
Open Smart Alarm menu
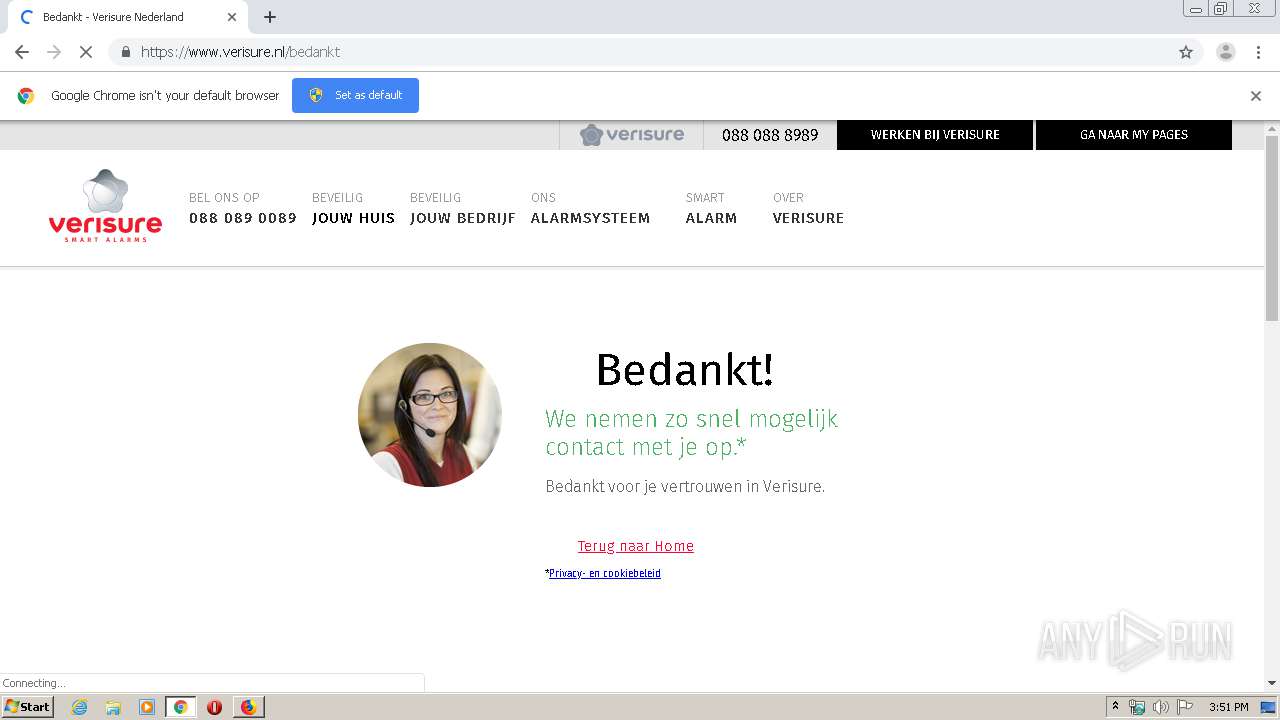pyautogui.click(x=711, y=208)
